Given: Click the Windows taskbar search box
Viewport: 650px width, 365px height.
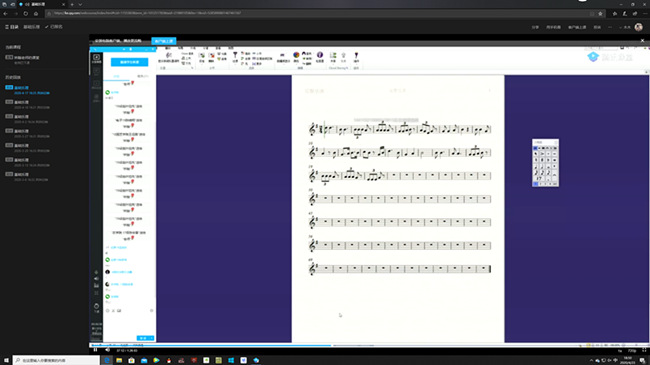Looking at the screenshot, I should [x=56, y=360].
